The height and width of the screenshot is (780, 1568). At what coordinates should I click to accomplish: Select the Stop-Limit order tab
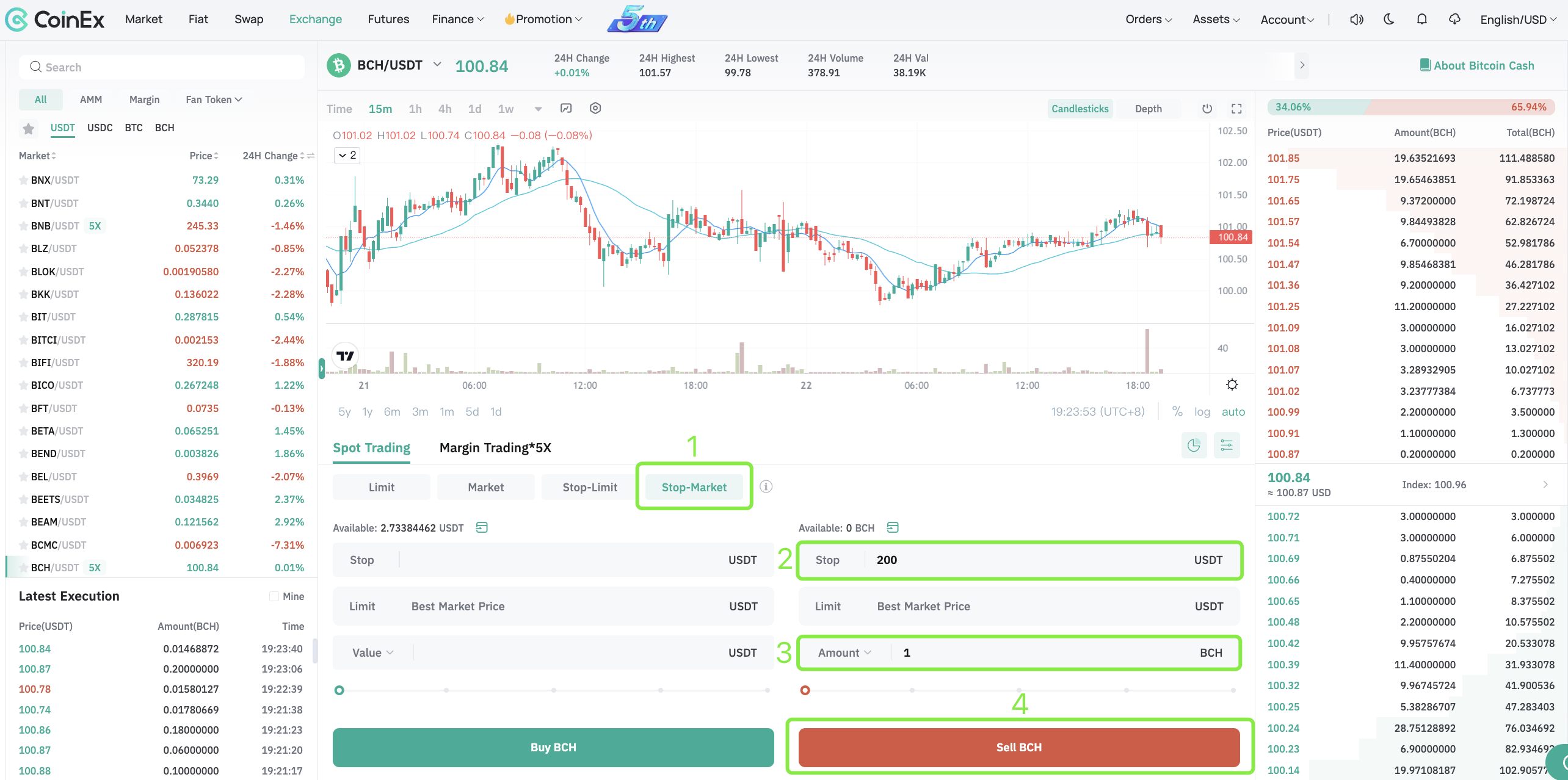[590, 487]
